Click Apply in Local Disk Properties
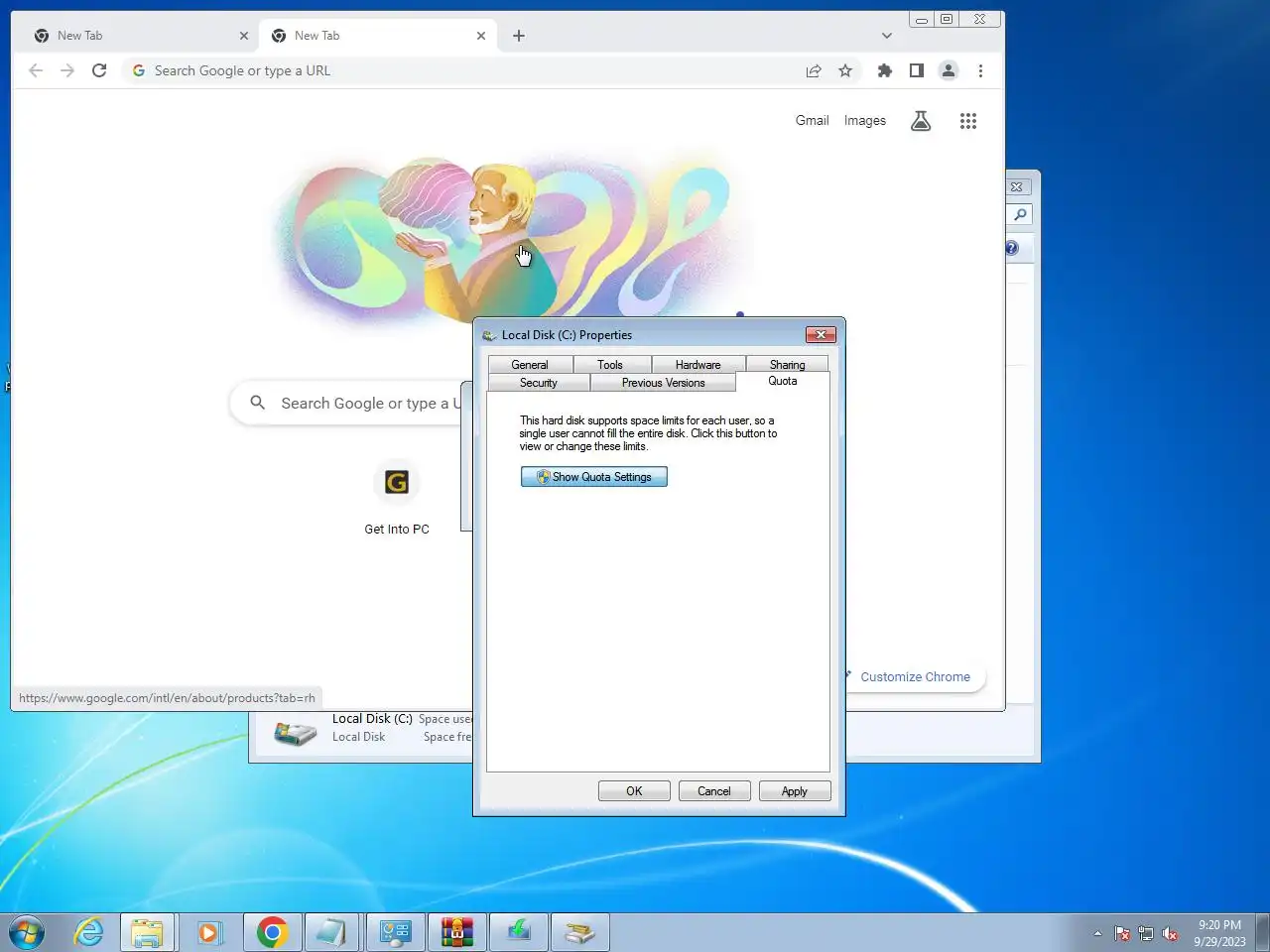Viewport: 1270px width, 952px height. pyautogui.click(x=795, y=791)
